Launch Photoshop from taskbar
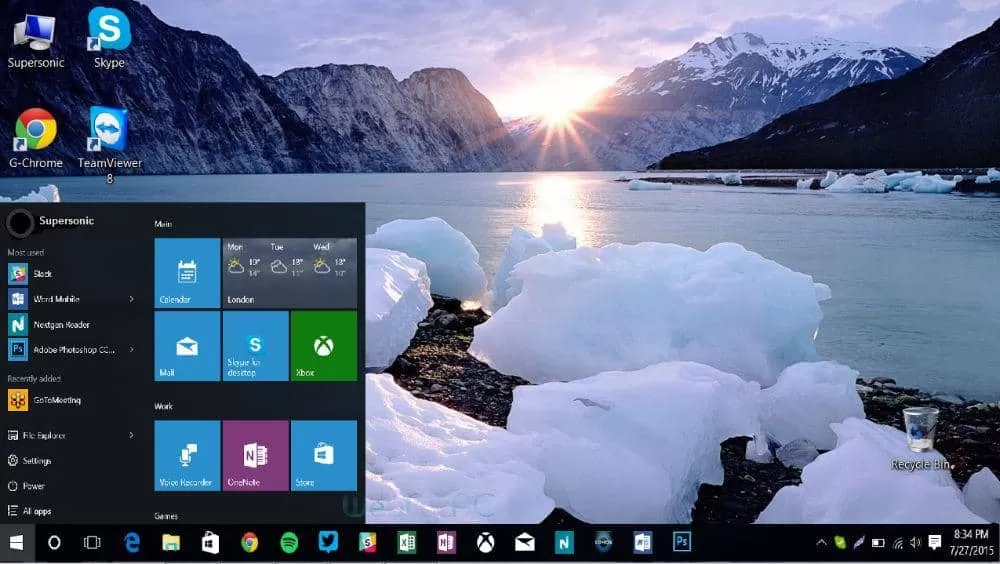Image resolution: width=1000 pixels, height=564 pixels. 681,542
